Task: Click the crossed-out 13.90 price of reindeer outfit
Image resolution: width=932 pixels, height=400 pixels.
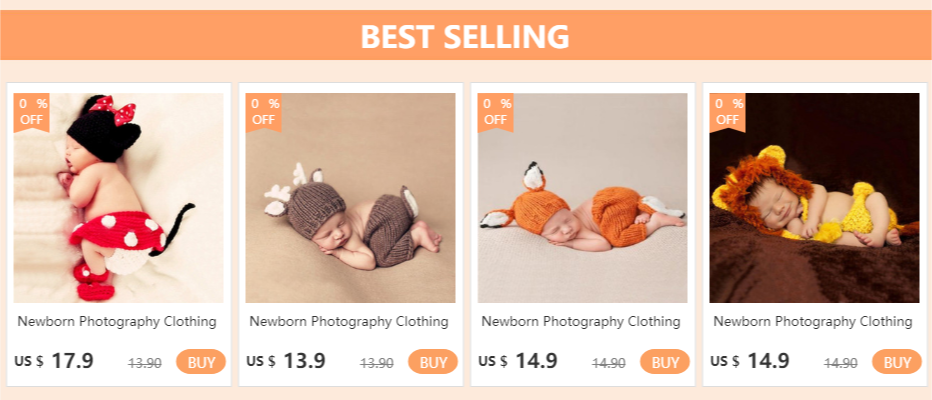Action: [376, 363]
